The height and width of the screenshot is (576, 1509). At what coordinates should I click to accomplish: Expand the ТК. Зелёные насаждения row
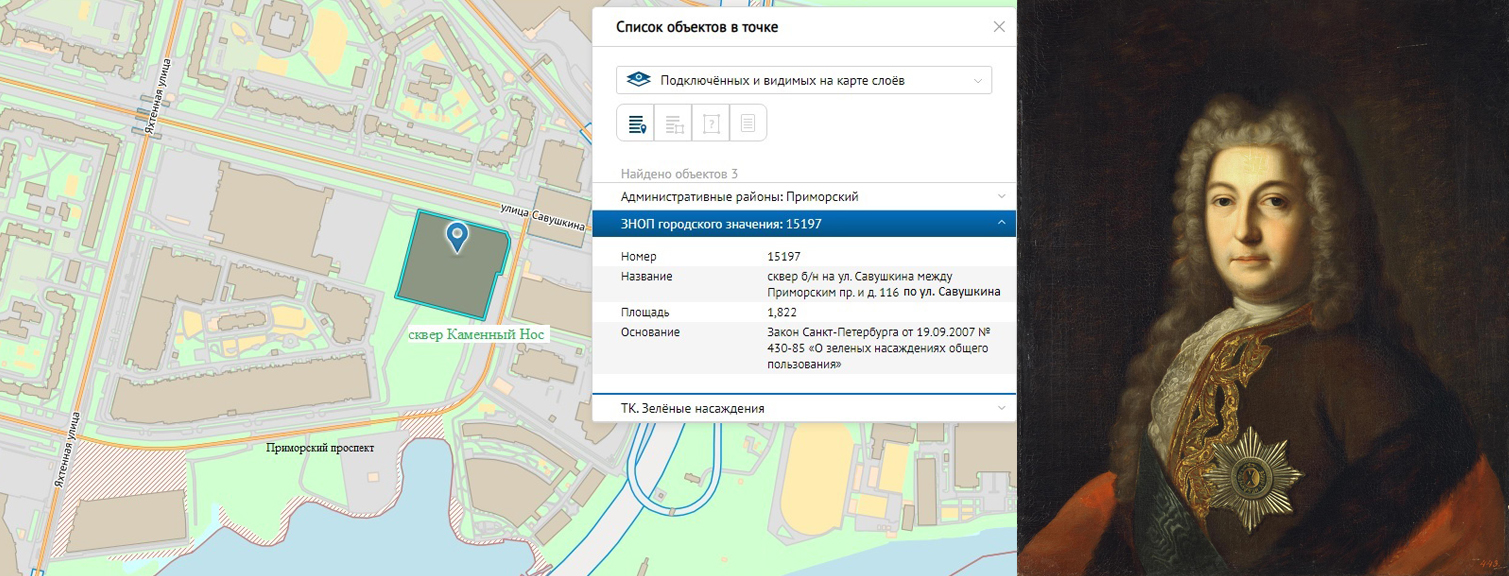(804, 408)
